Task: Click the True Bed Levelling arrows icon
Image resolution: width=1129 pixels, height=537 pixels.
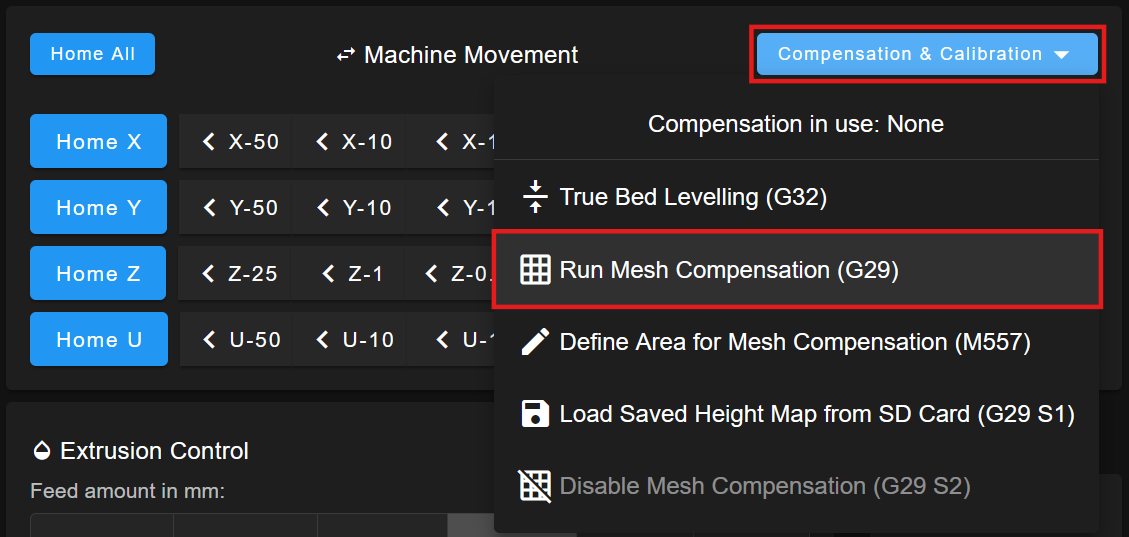Action: tap(534, 197)
